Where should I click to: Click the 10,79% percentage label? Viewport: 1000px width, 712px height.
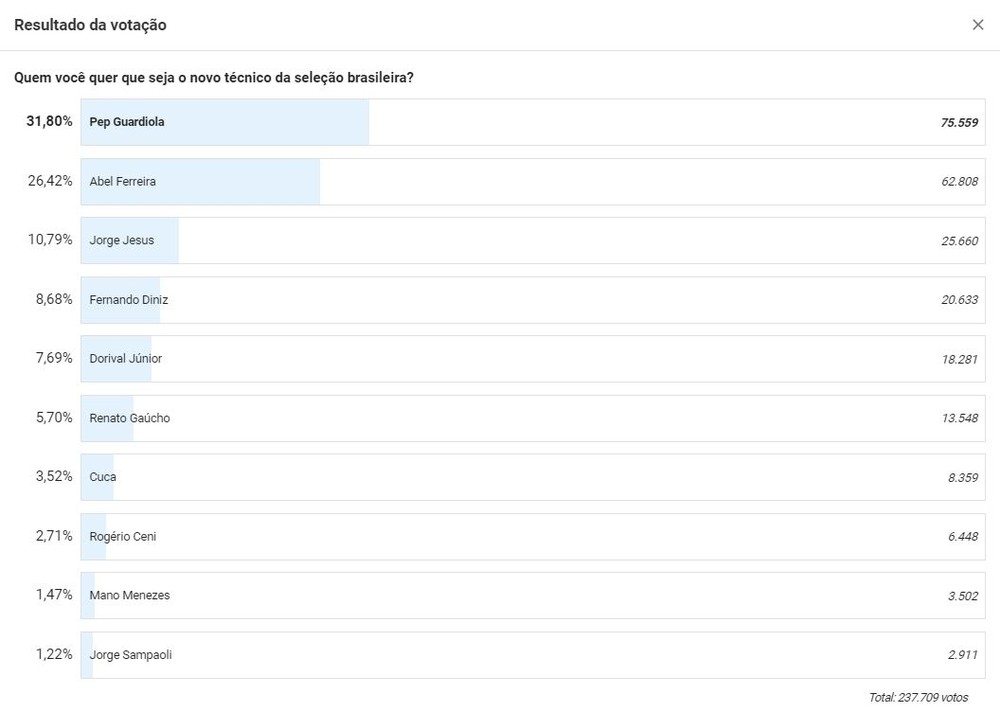click(x=49, y=241)
